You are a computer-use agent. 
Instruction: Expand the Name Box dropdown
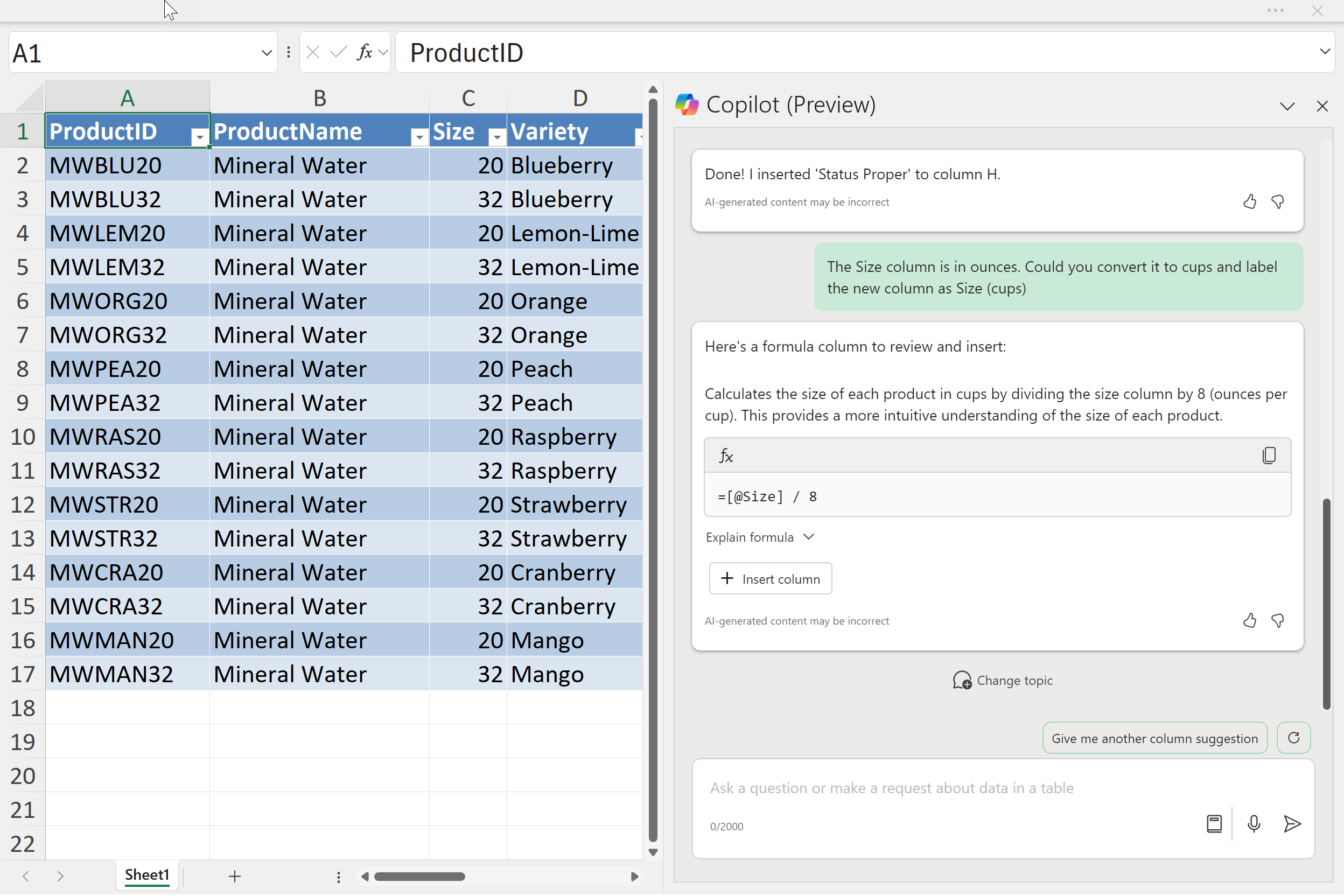[x=267, y=53]
